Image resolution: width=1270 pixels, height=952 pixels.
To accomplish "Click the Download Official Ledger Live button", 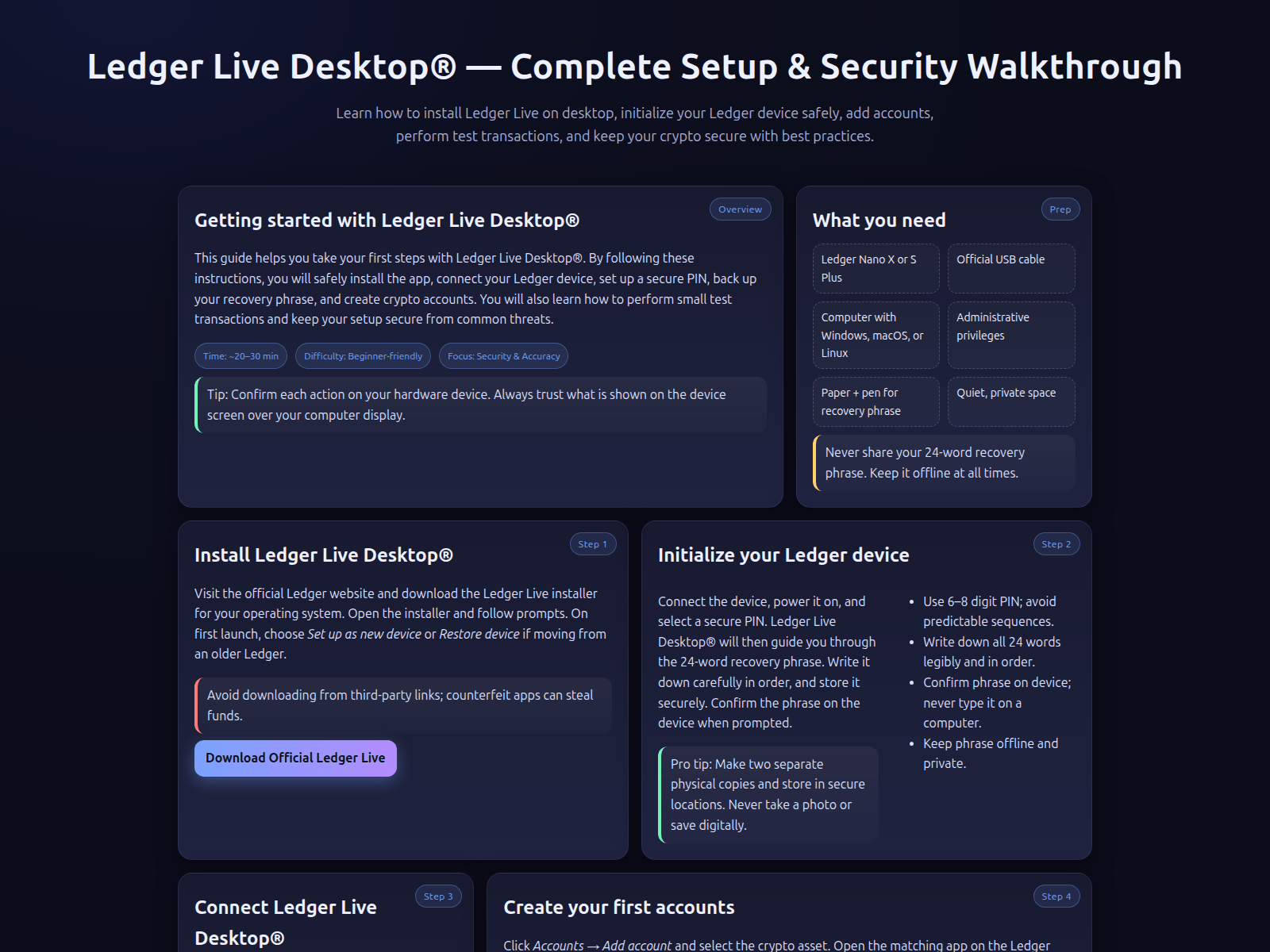I will [295, 758].
